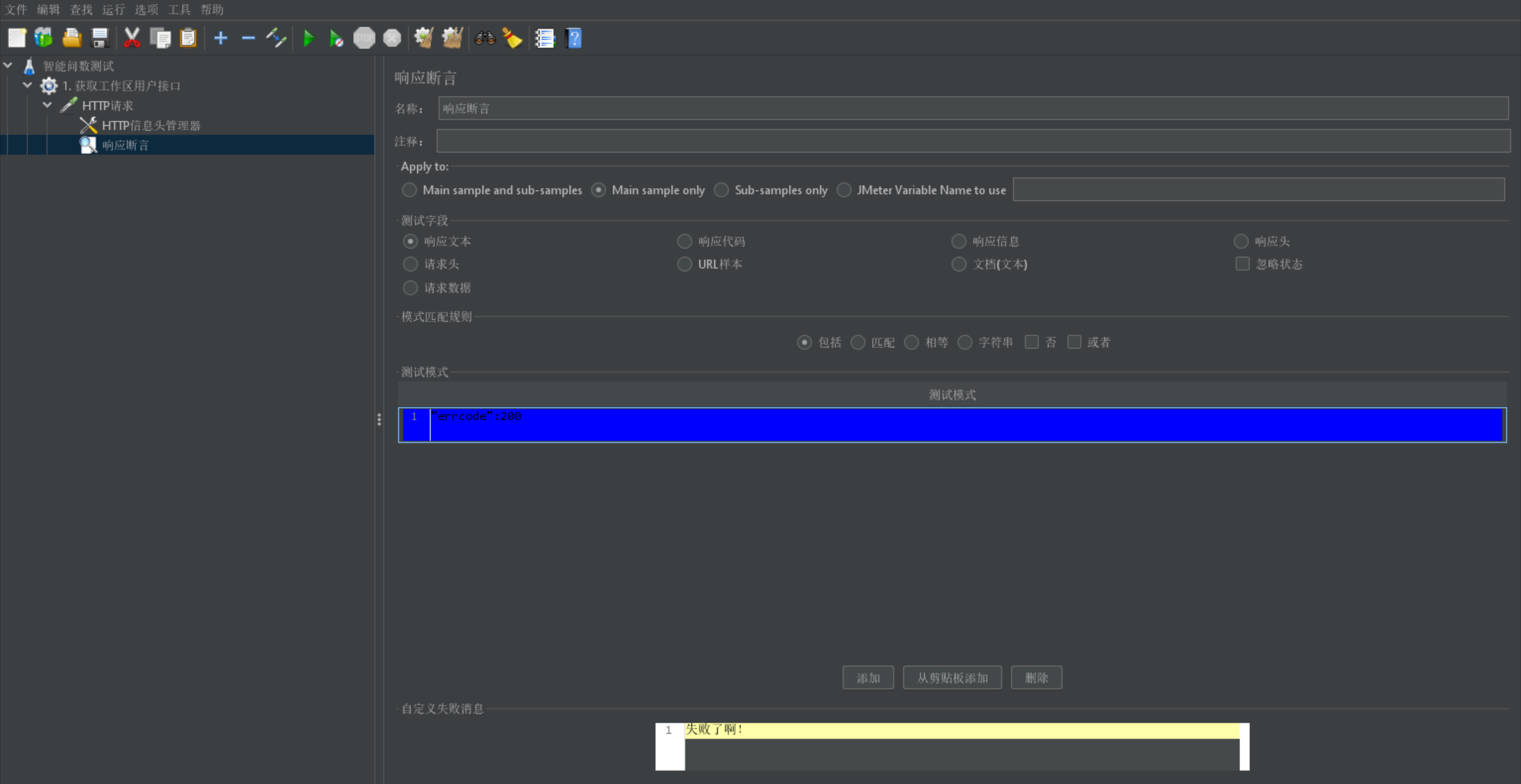Enable the 忽略状态 checkbox
Screen dimensions: 1521x784
pos(1242,264)
